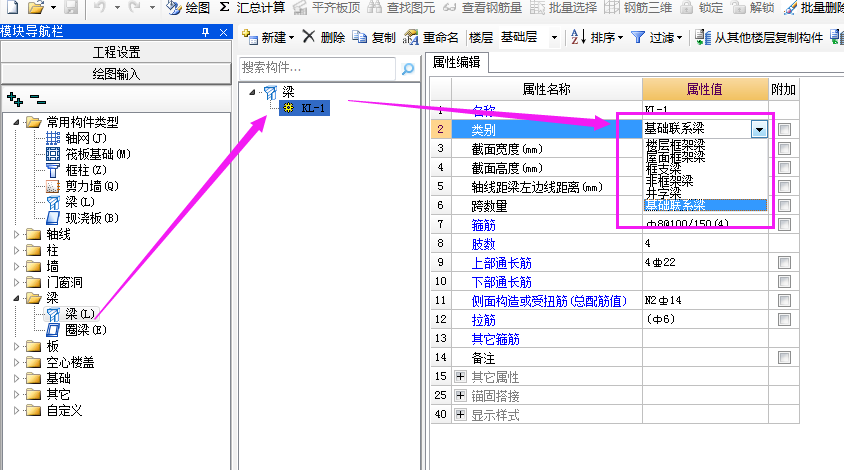Viewport: 844px width, 470px height.
Task: Expand the 锚固搭接 property group
Action: [460, 396]
